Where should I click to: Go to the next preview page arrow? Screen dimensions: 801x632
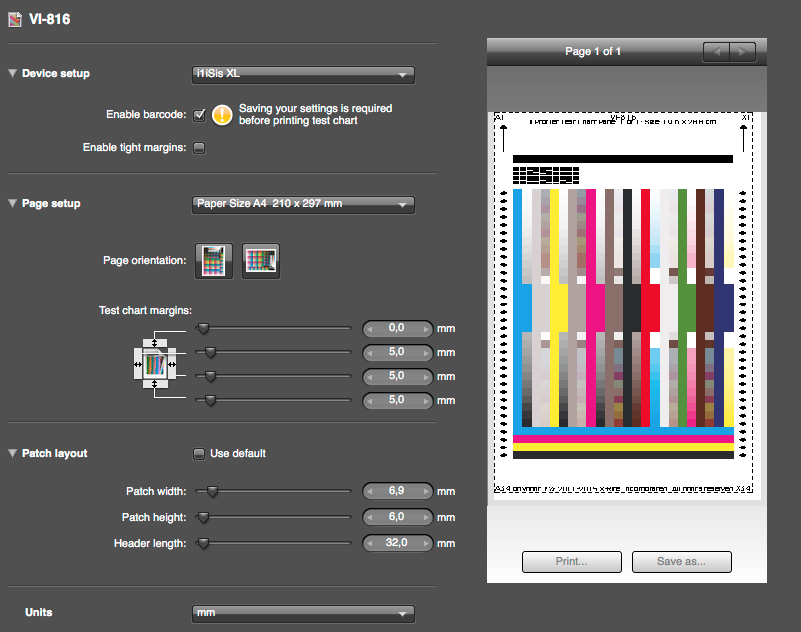[741, 51]
